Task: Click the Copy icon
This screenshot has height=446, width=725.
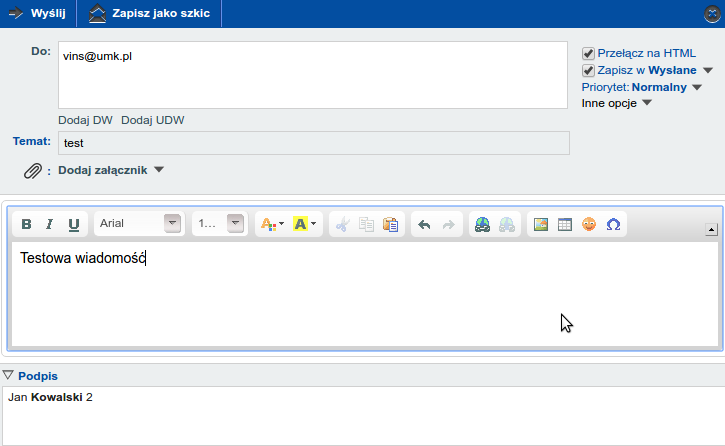Action: (x=367, y=225)
